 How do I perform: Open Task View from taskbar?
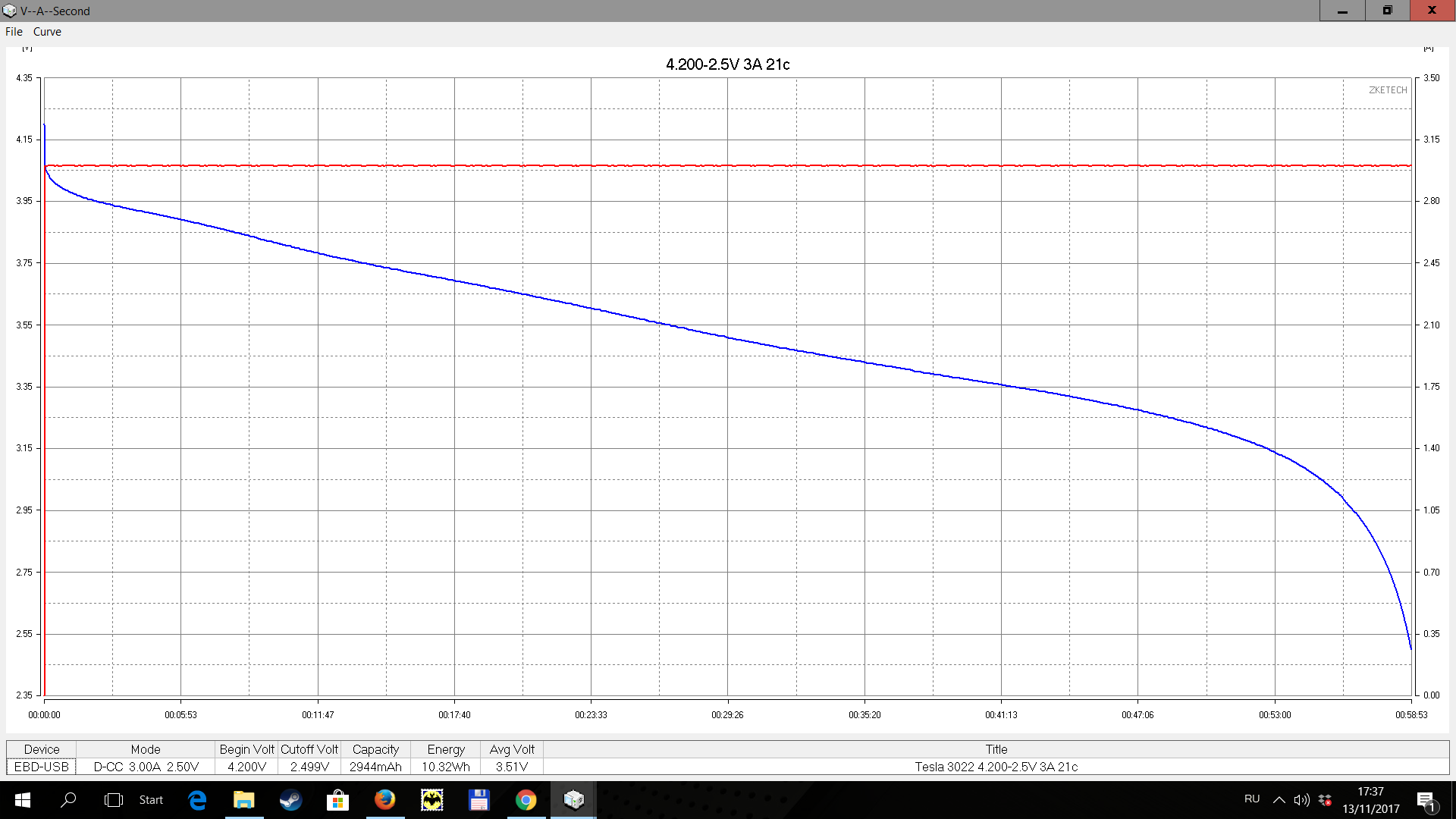[113, 800]
